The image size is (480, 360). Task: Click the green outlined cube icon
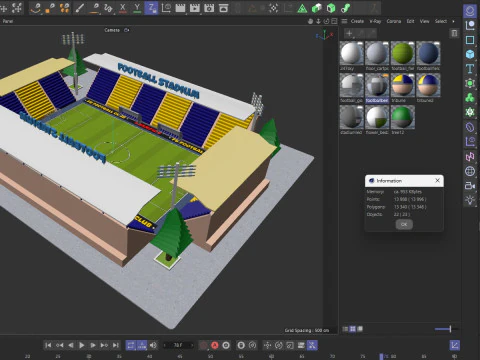[x=331, y=8]
